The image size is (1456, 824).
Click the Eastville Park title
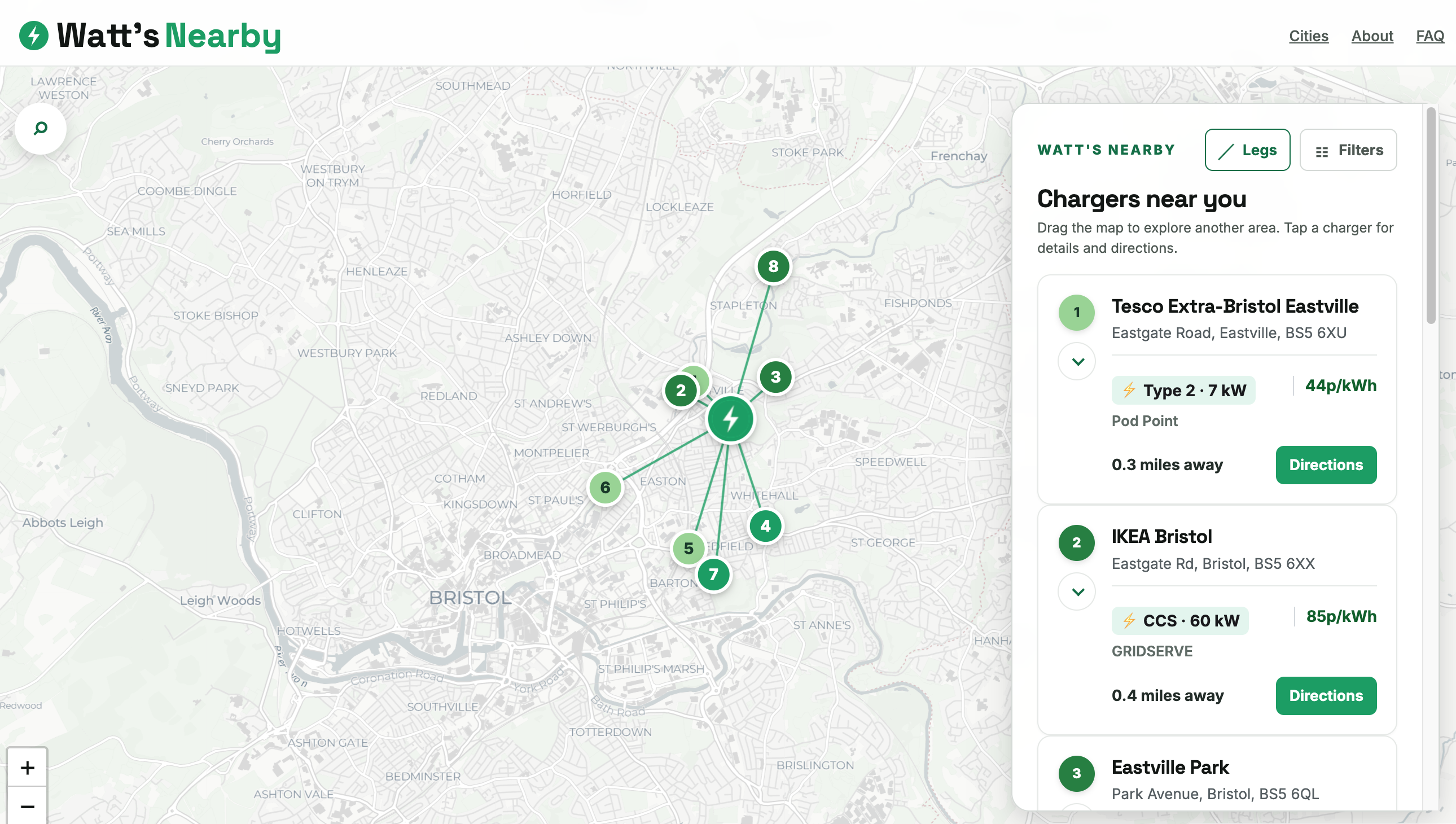point(1170,768)
